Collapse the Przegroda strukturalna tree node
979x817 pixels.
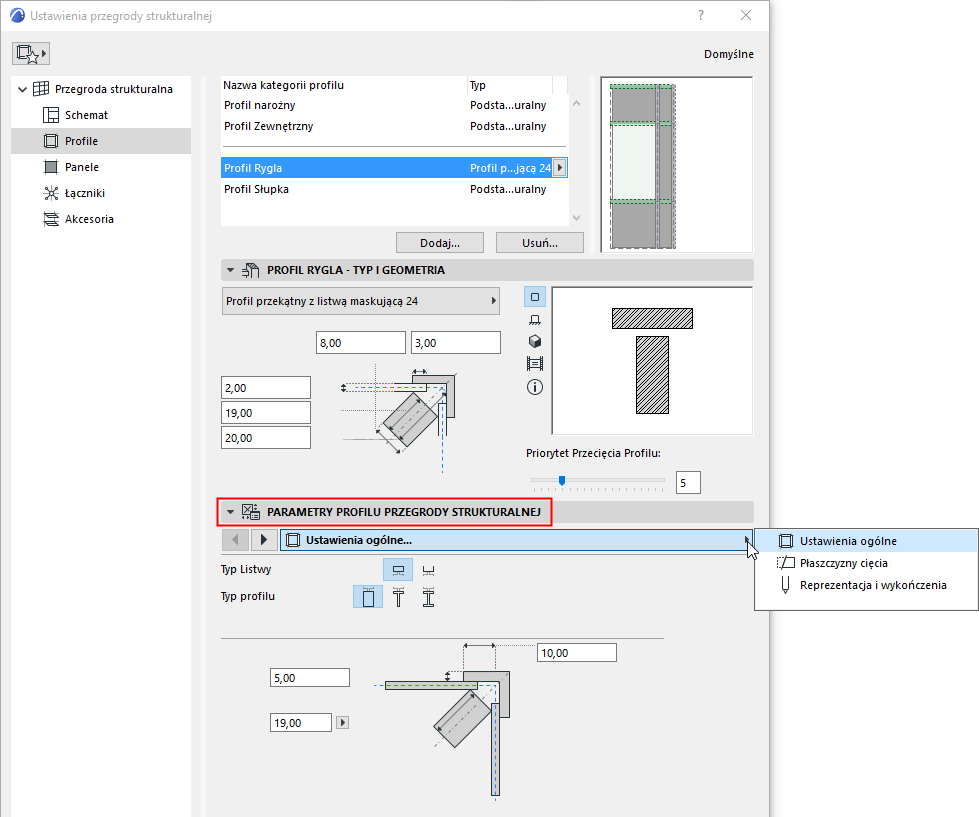click(22, 89)
